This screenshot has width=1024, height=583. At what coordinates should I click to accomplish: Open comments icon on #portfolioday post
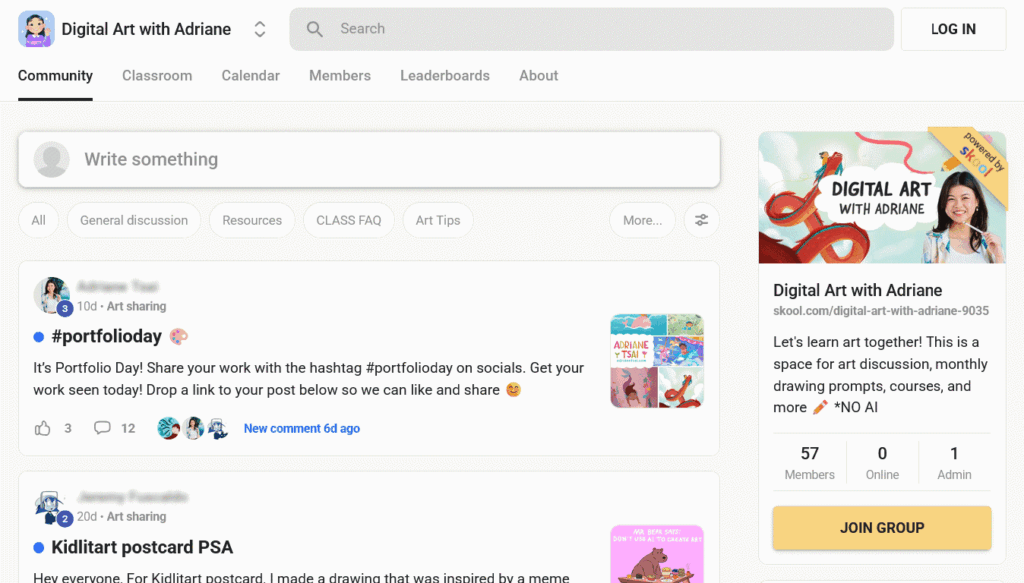(102, 428)
